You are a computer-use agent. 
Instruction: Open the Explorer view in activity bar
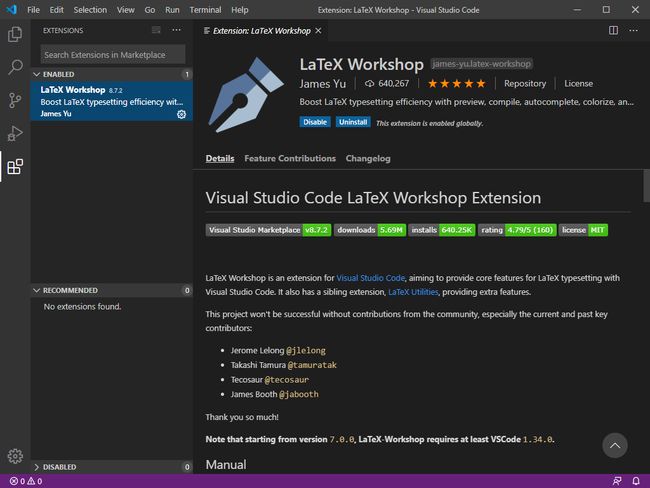coord(15,34)
